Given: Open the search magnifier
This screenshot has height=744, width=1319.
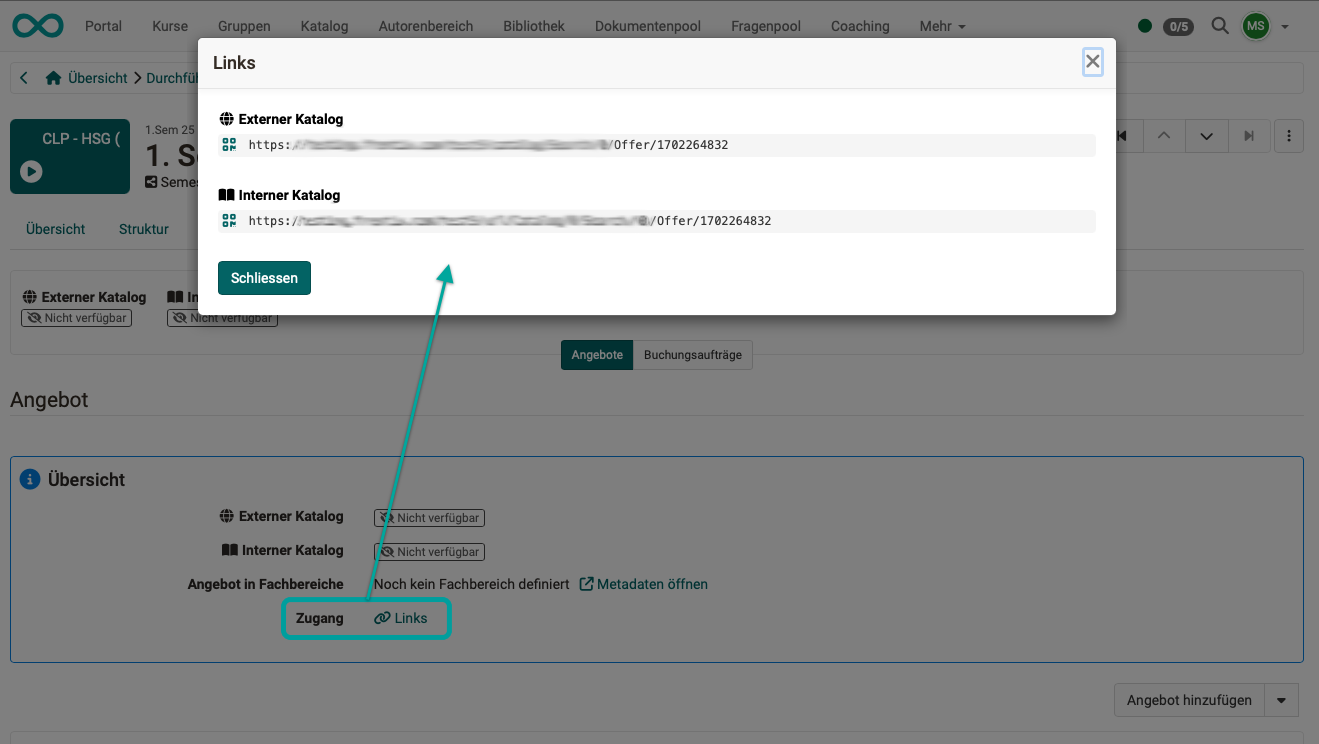Looking at the screenshot, I should coord(1219,26).
